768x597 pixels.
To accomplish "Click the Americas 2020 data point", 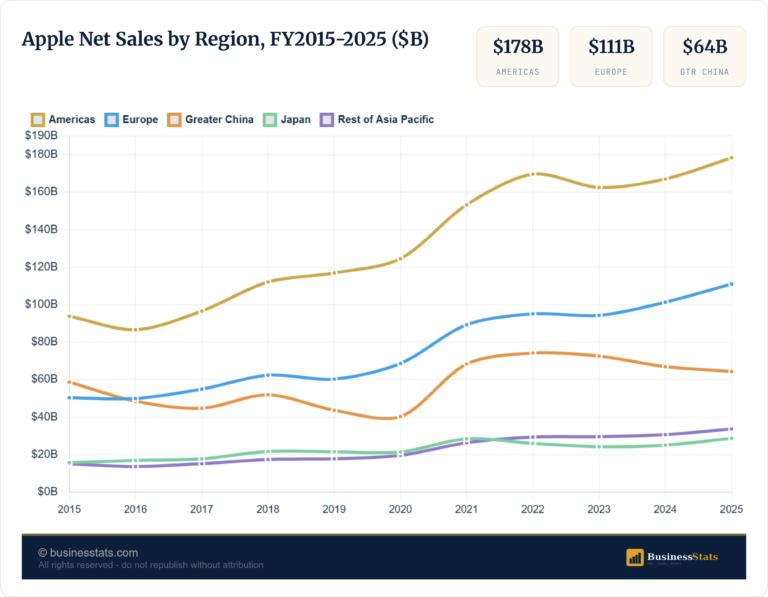I will (x=400, y=259).
